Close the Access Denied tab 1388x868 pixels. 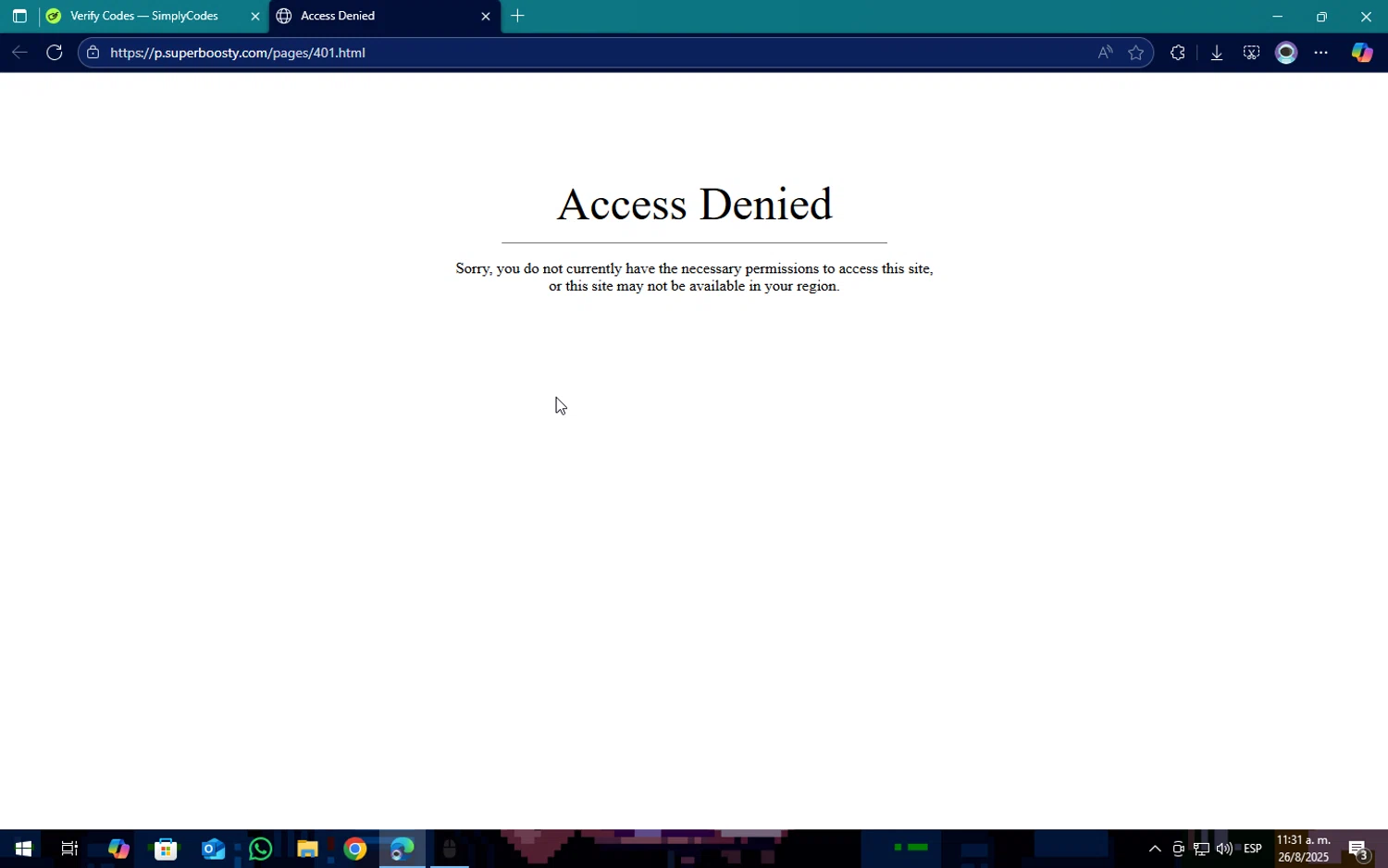point(486,16)
